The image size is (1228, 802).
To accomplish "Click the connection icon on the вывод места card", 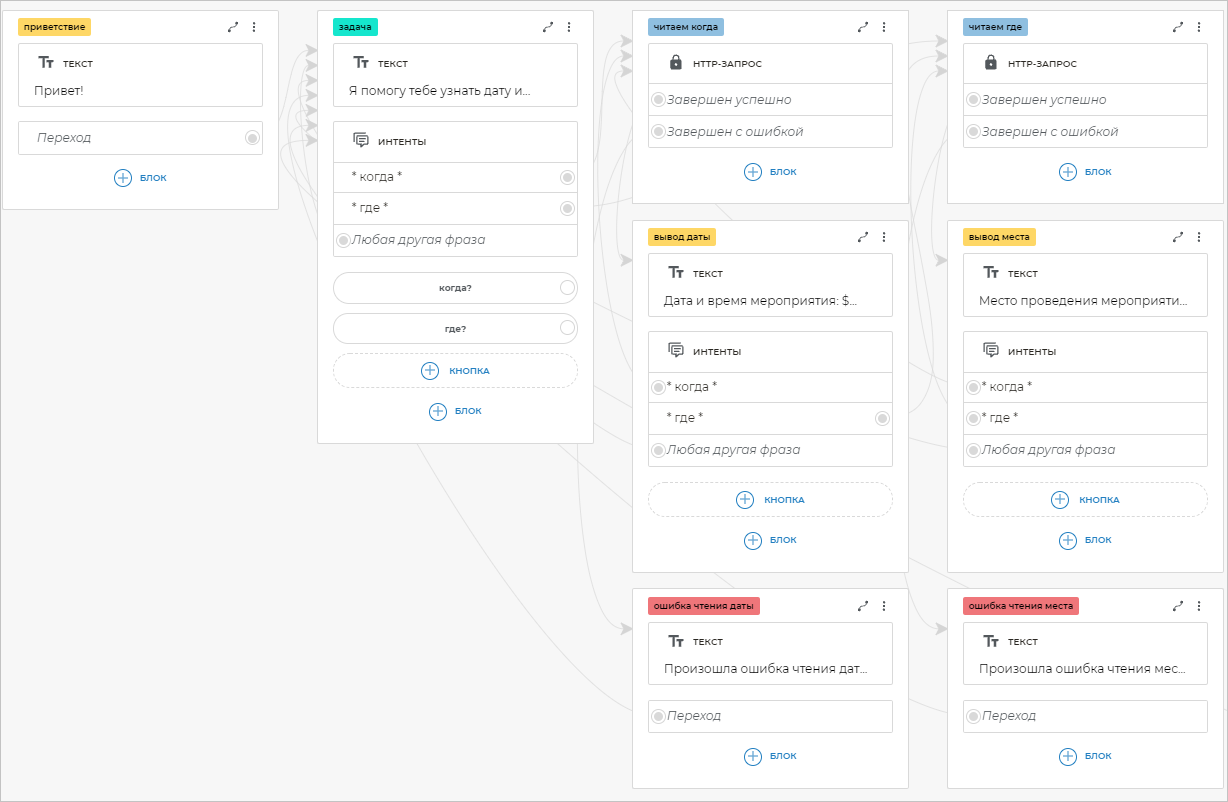I will pyautogui.click(x=1178, y=237).
